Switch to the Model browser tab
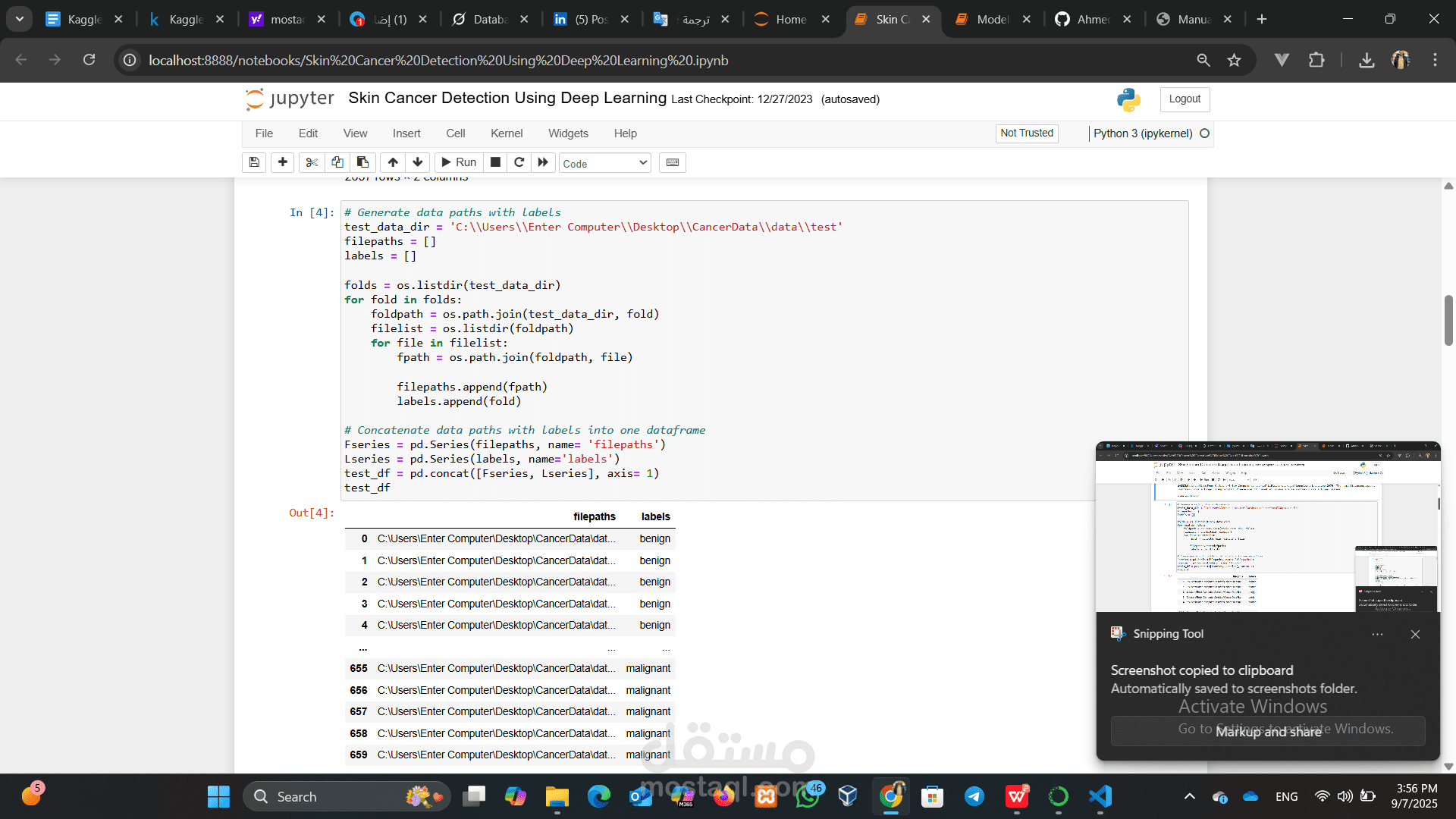The width and height of the screenshot is (1456, 819). (x=992, y=20)
